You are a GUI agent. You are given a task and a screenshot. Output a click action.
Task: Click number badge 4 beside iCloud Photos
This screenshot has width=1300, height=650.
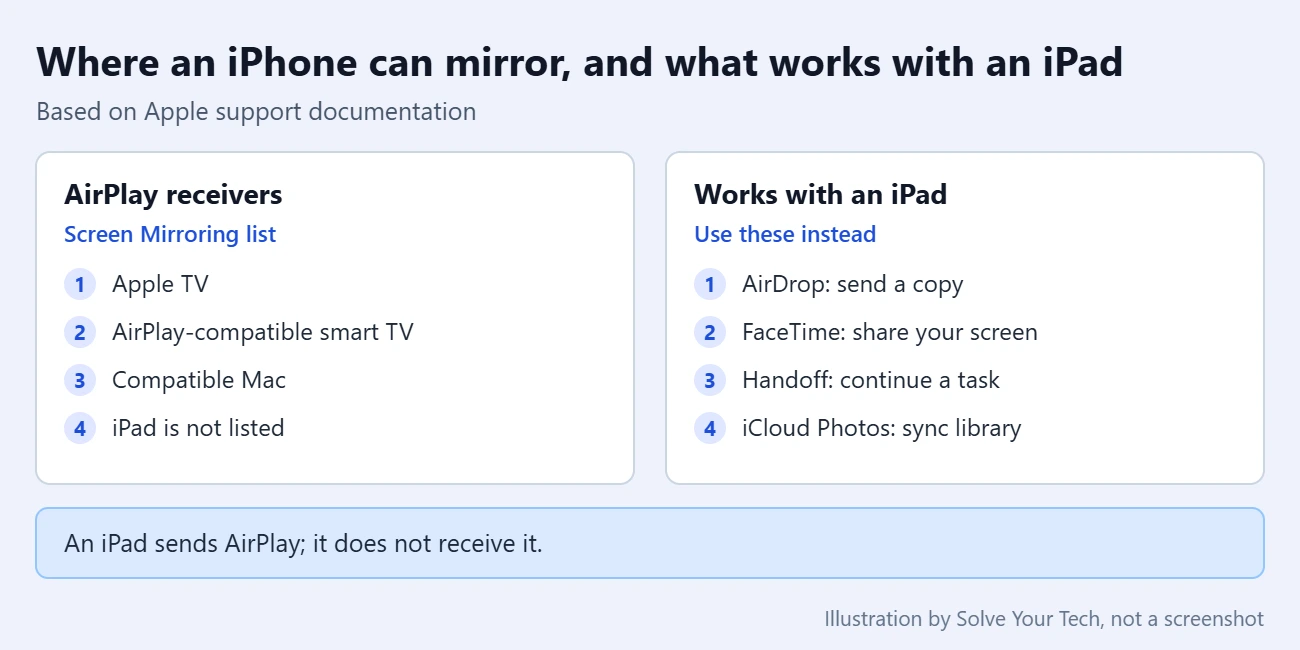710,428
